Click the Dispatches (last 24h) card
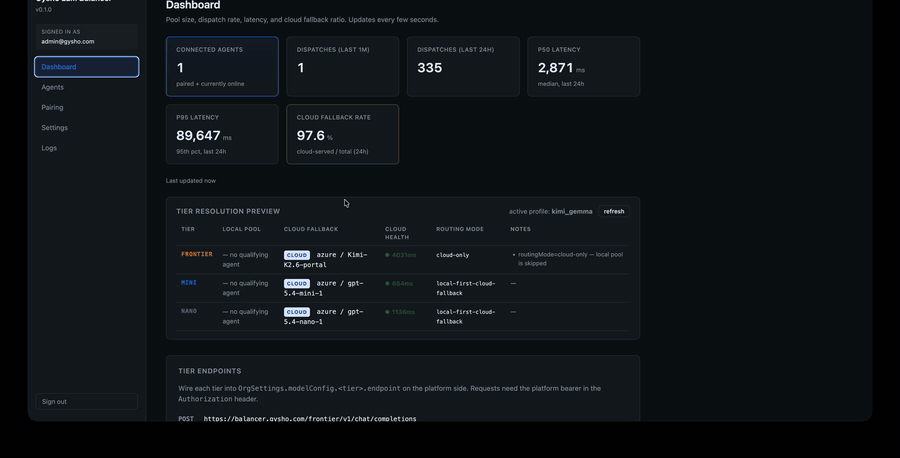 pos(463,67)
